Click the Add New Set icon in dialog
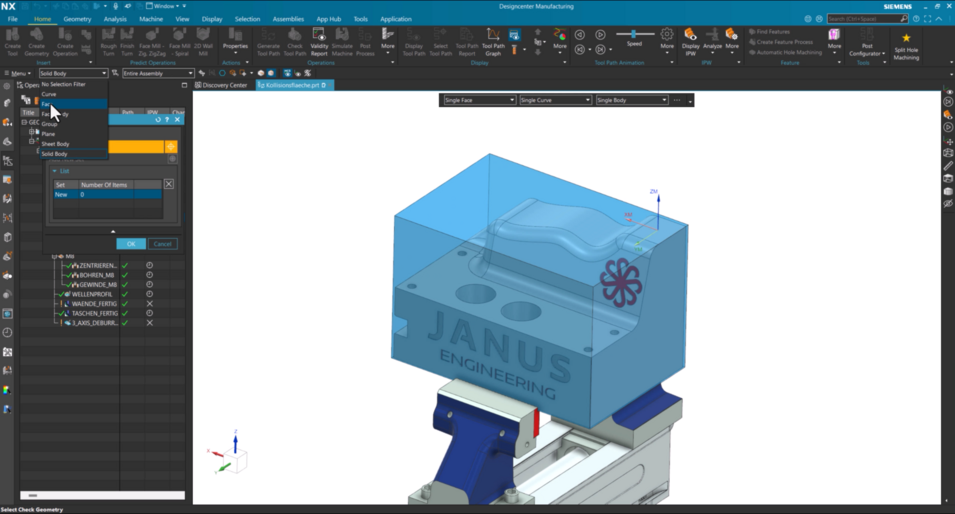The height and width of the screenshot is (514, 955). point(172,159)
